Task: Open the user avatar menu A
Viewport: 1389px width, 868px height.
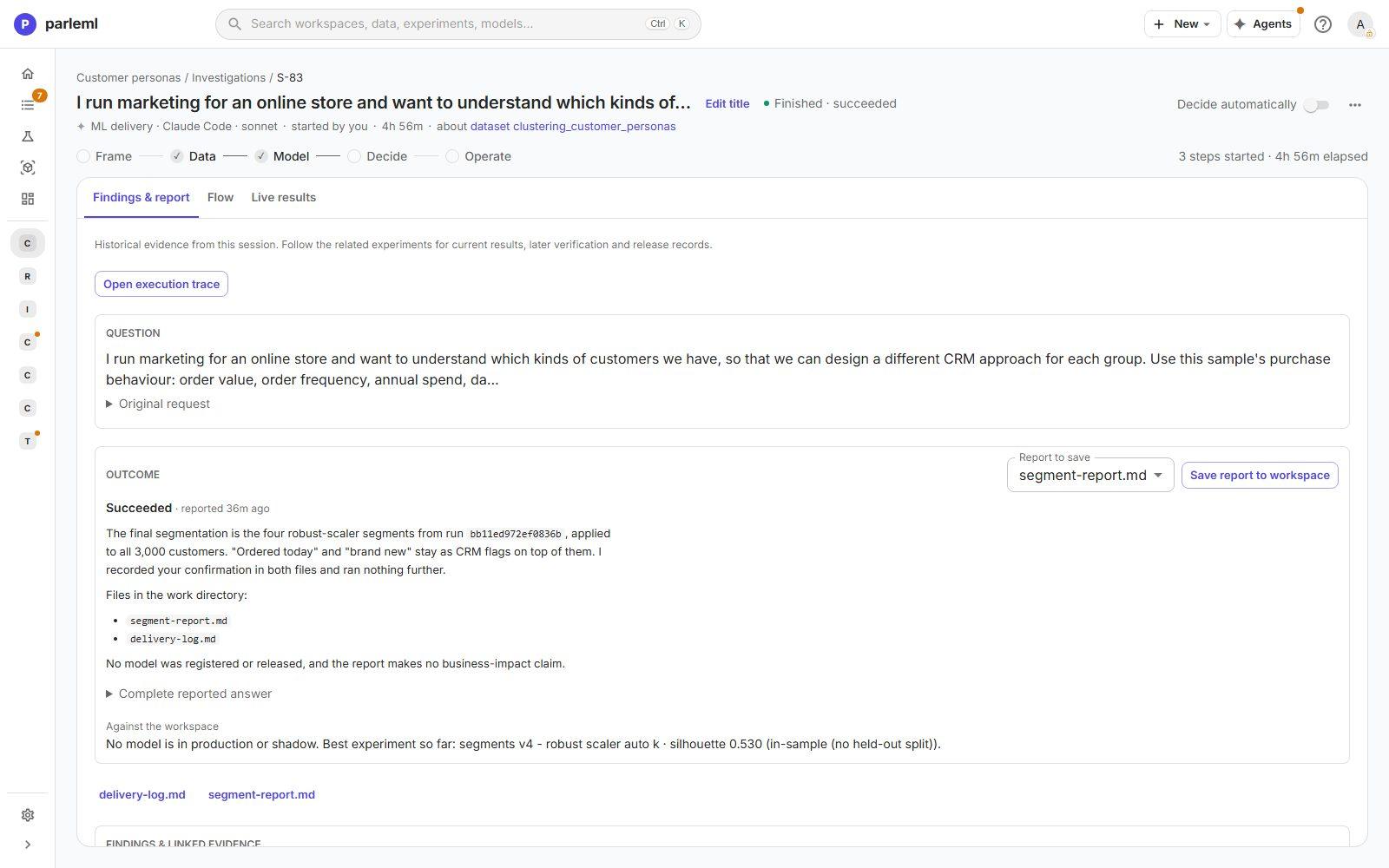Action: coord(1360,24)
